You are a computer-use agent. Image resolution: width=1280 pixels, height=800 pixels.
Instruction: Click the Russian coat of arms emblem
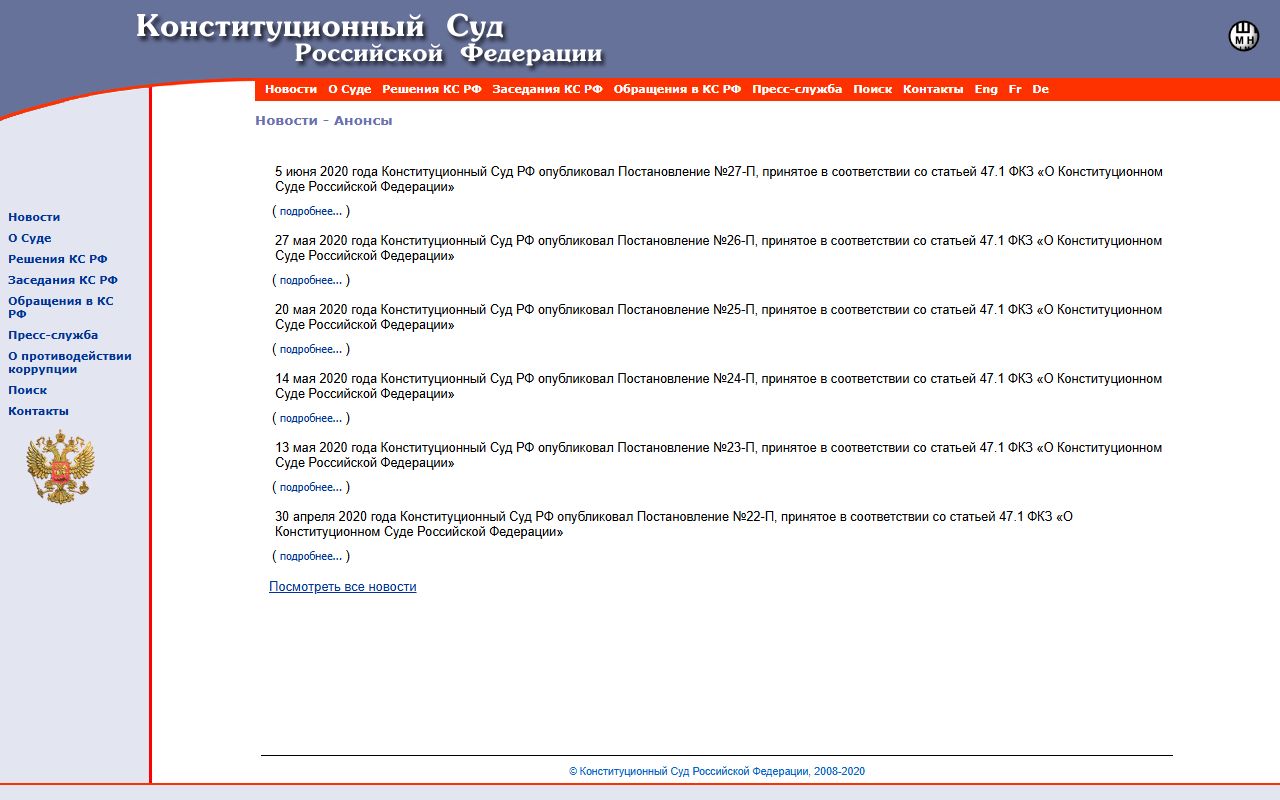pos(60,467)
